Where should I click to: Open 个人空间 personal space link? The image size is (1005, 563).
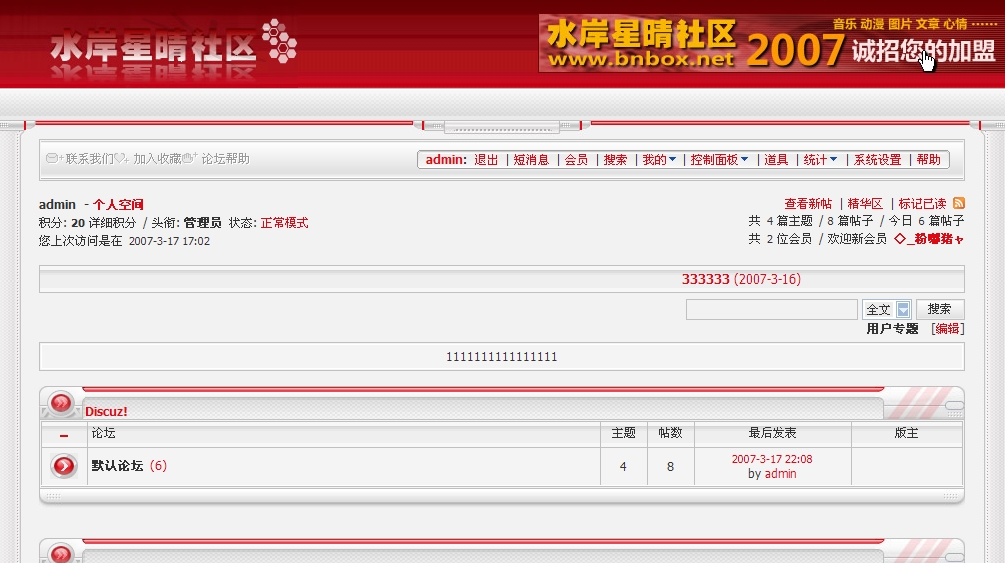coord(118,205)
